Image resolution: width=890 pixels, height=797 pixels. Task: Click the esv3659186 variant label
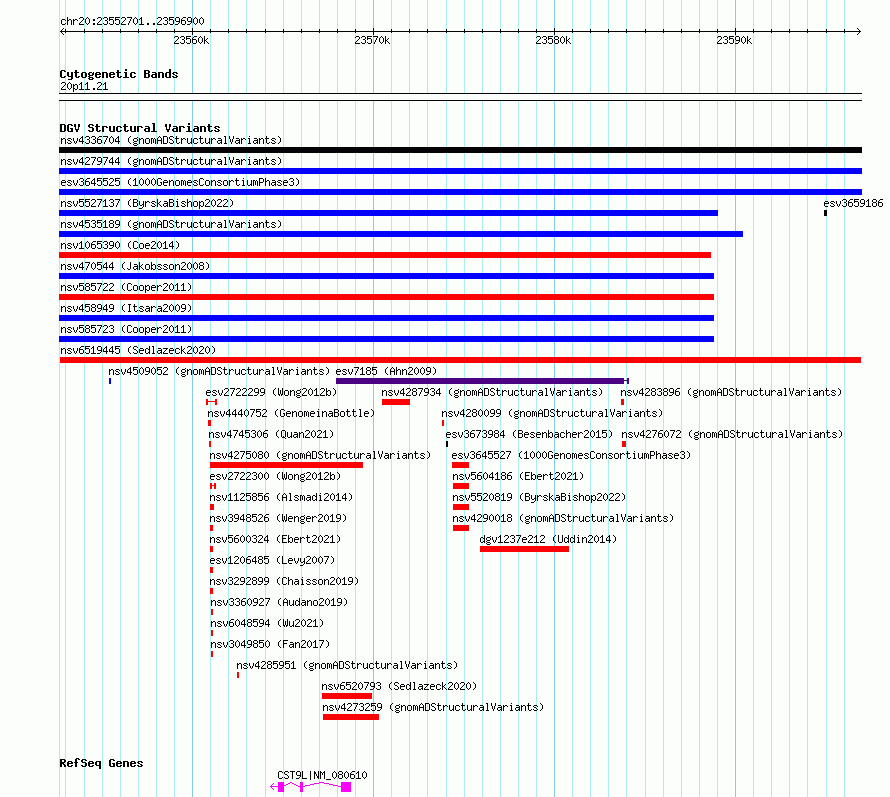(x=853, y=203)
